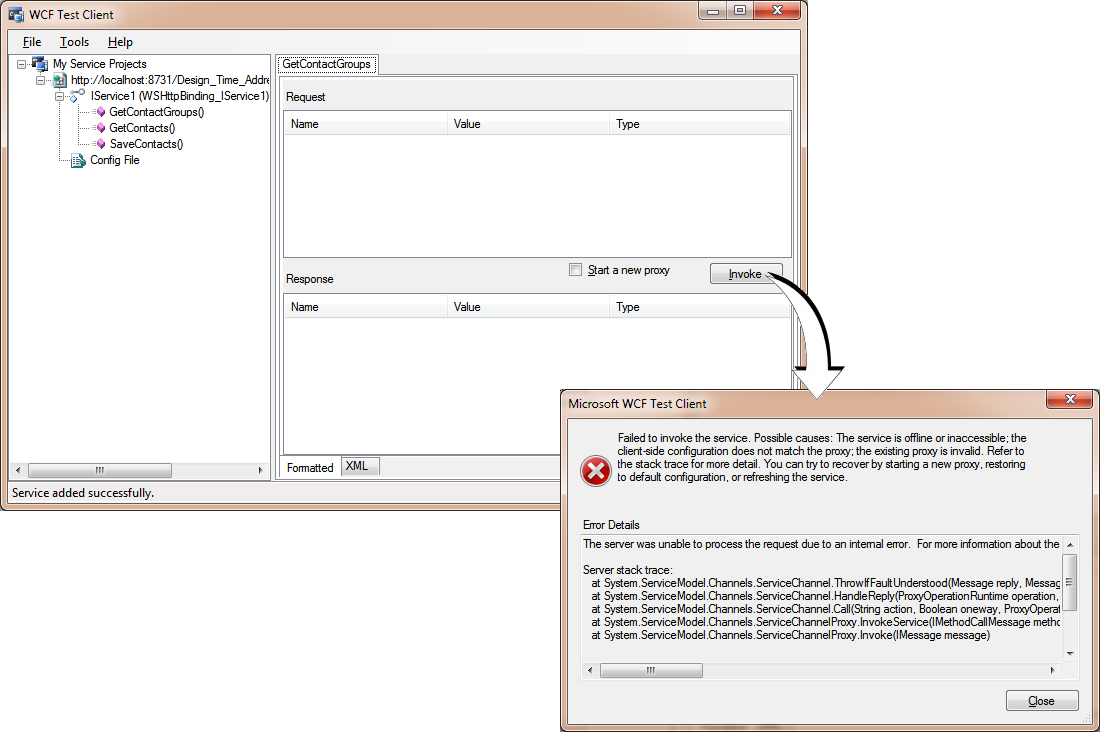
Task: Click the WCF Test Client title bar icon
Action: pos(15,15)
